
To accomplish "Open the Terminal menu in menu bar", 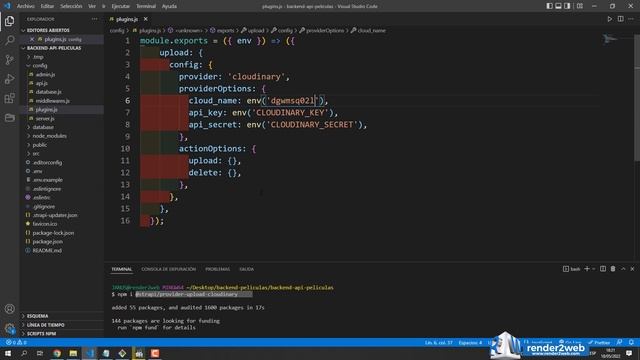I will (146, 6).
